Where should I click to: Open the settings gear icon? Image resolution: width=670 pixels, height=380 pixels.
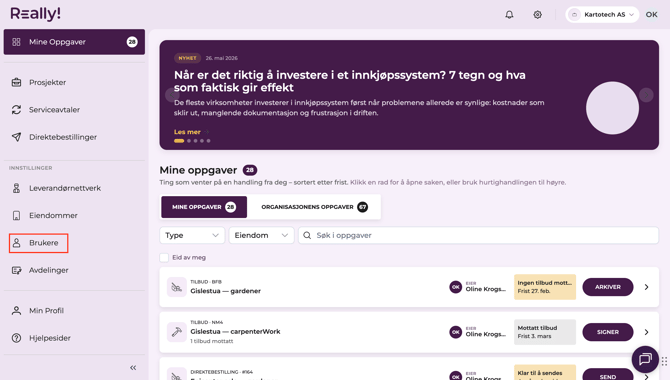tap(537, 15)
